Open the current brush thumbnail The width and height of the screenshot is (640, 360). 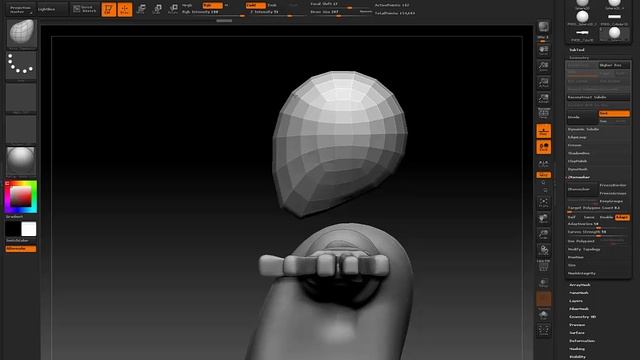click(x=21, y=33)
